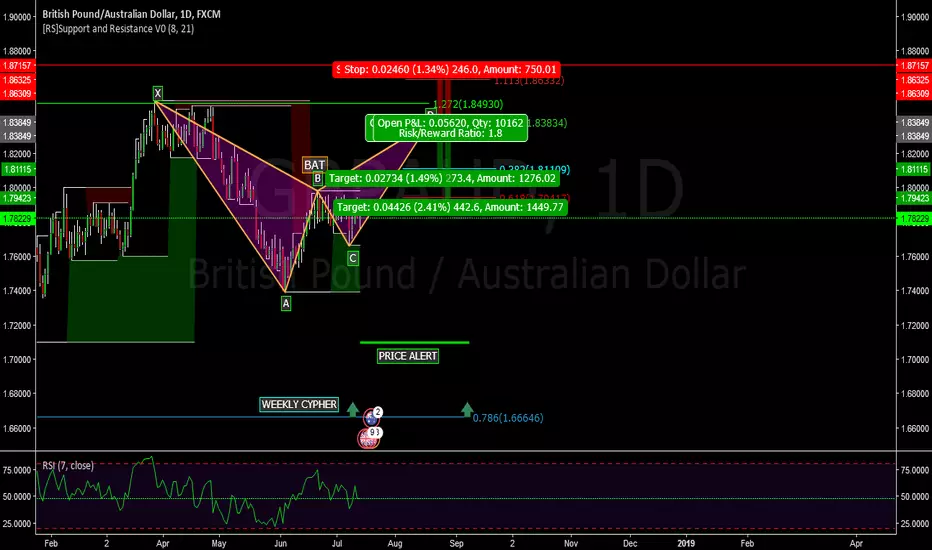
Task: Select the 0.786(1.66646) Fibonacci level label
Action: pos(508,418)
